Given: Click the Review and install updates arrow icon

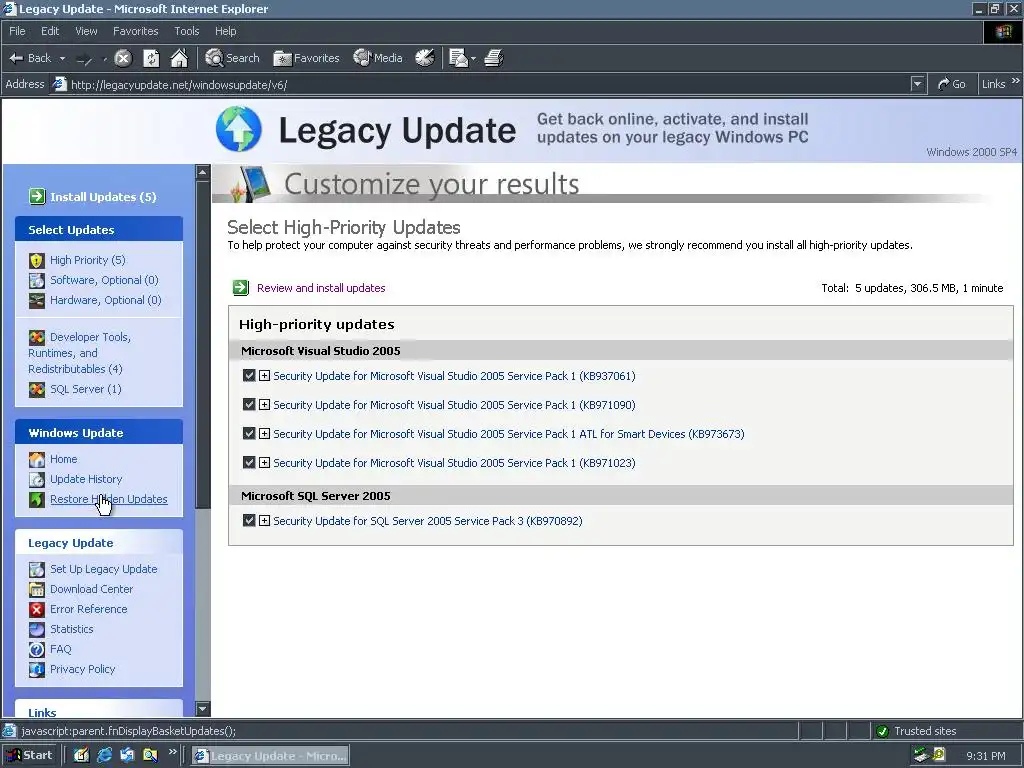Looking at the screenshot, I should [x=241, y=288].
